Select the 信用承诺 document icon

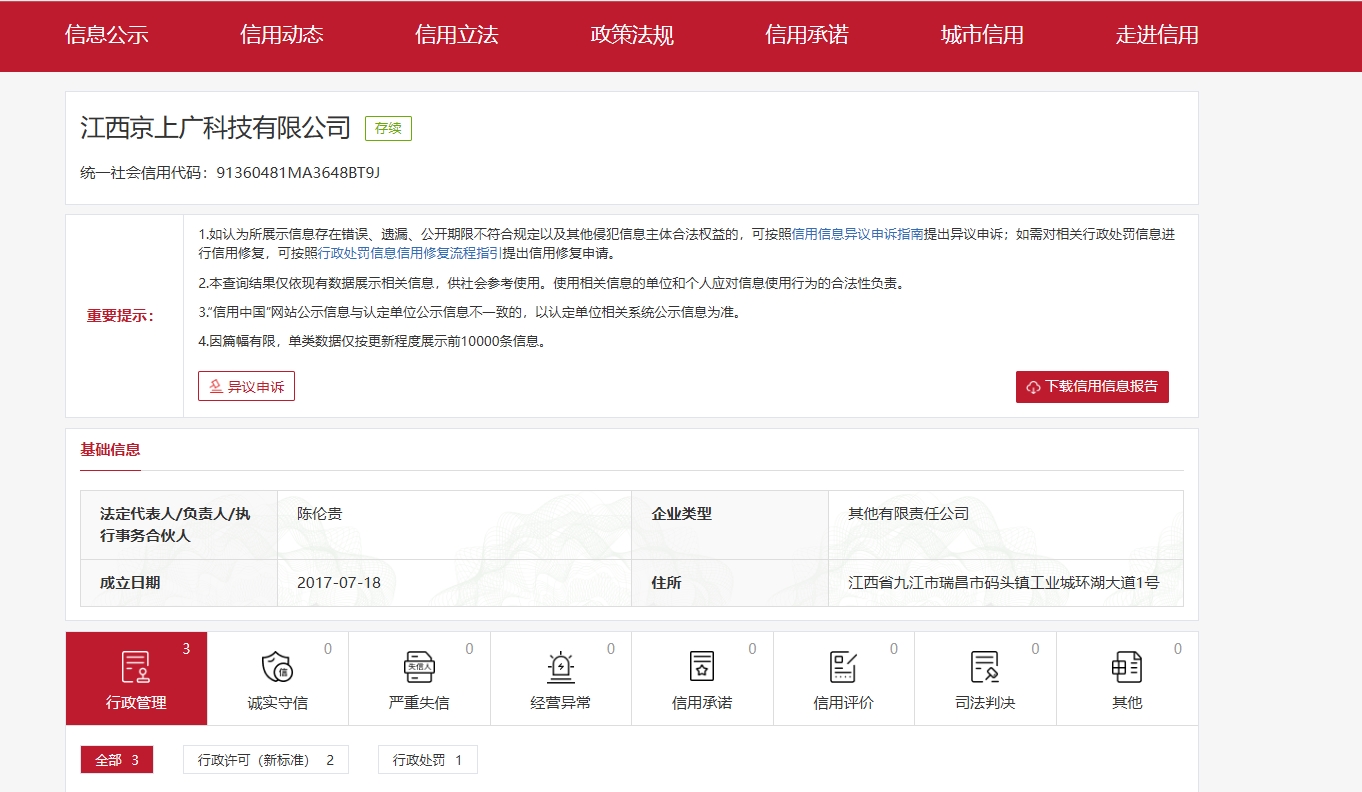[702, 666]
